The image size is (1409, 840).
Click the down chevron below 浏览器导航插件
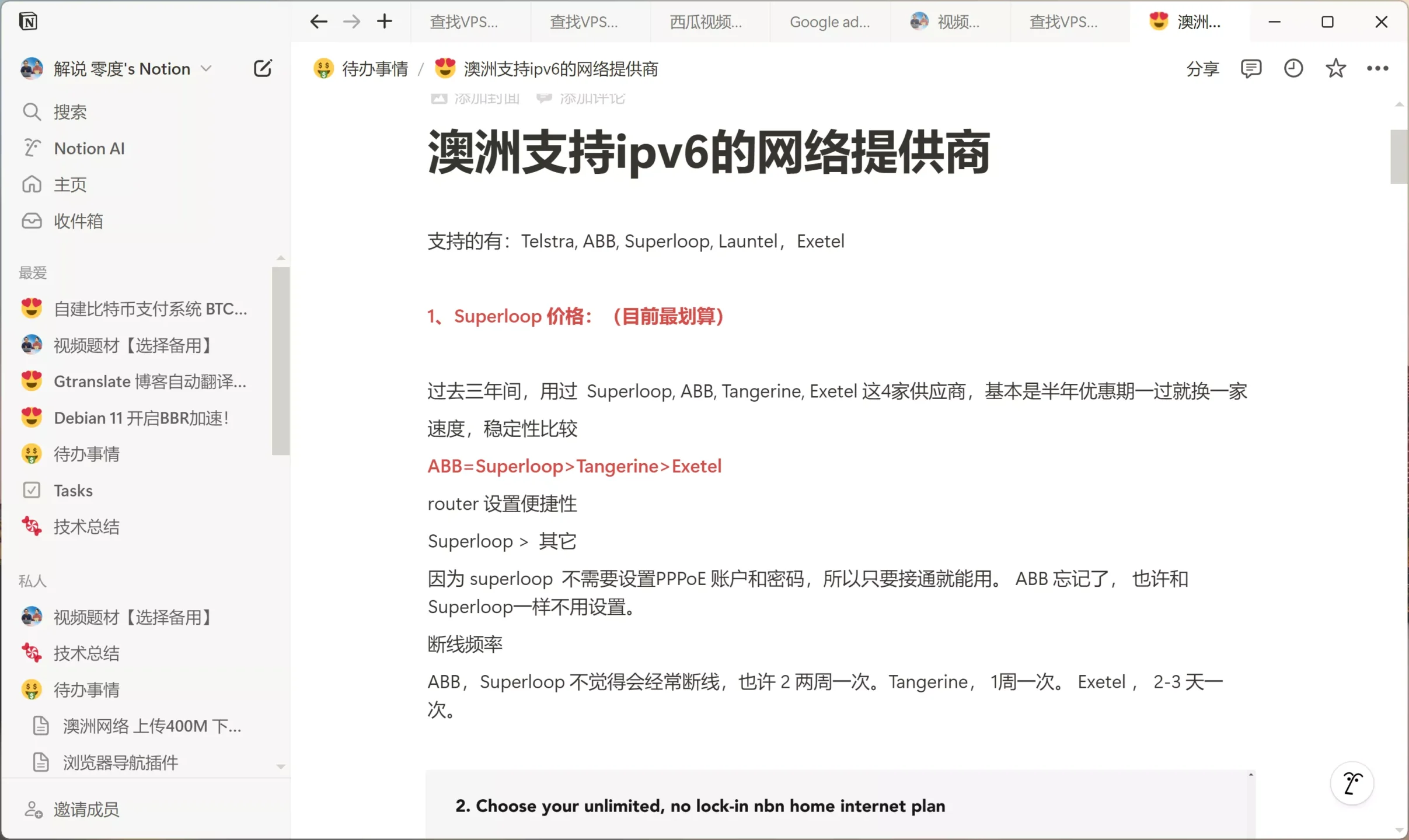tap(281, 766)
